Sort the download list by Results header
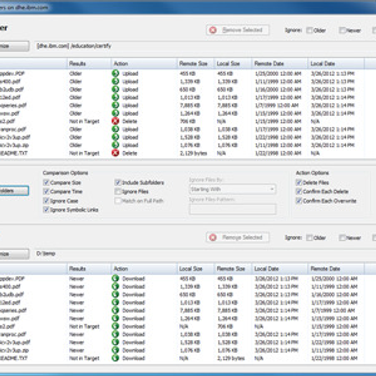Image resolution: width=376 pixels, height=376 pixels. coord(89,269)
